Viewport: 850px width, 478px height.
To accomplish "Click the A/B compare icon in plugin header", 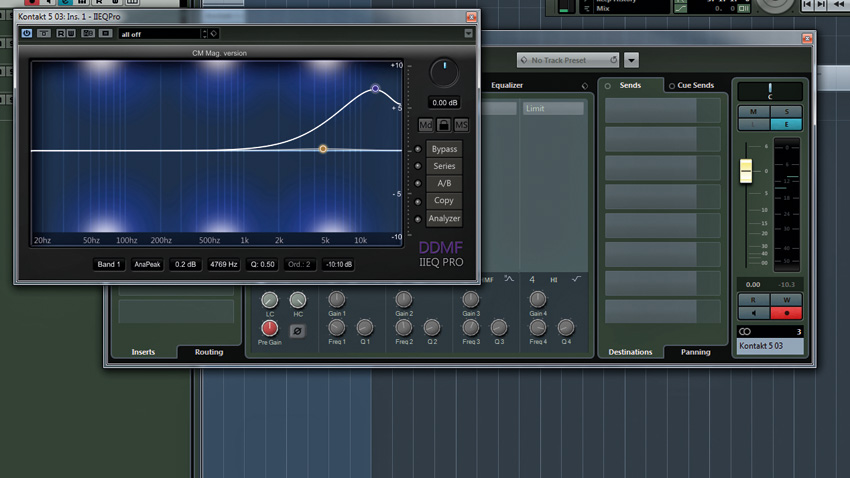I will [88, 34].
